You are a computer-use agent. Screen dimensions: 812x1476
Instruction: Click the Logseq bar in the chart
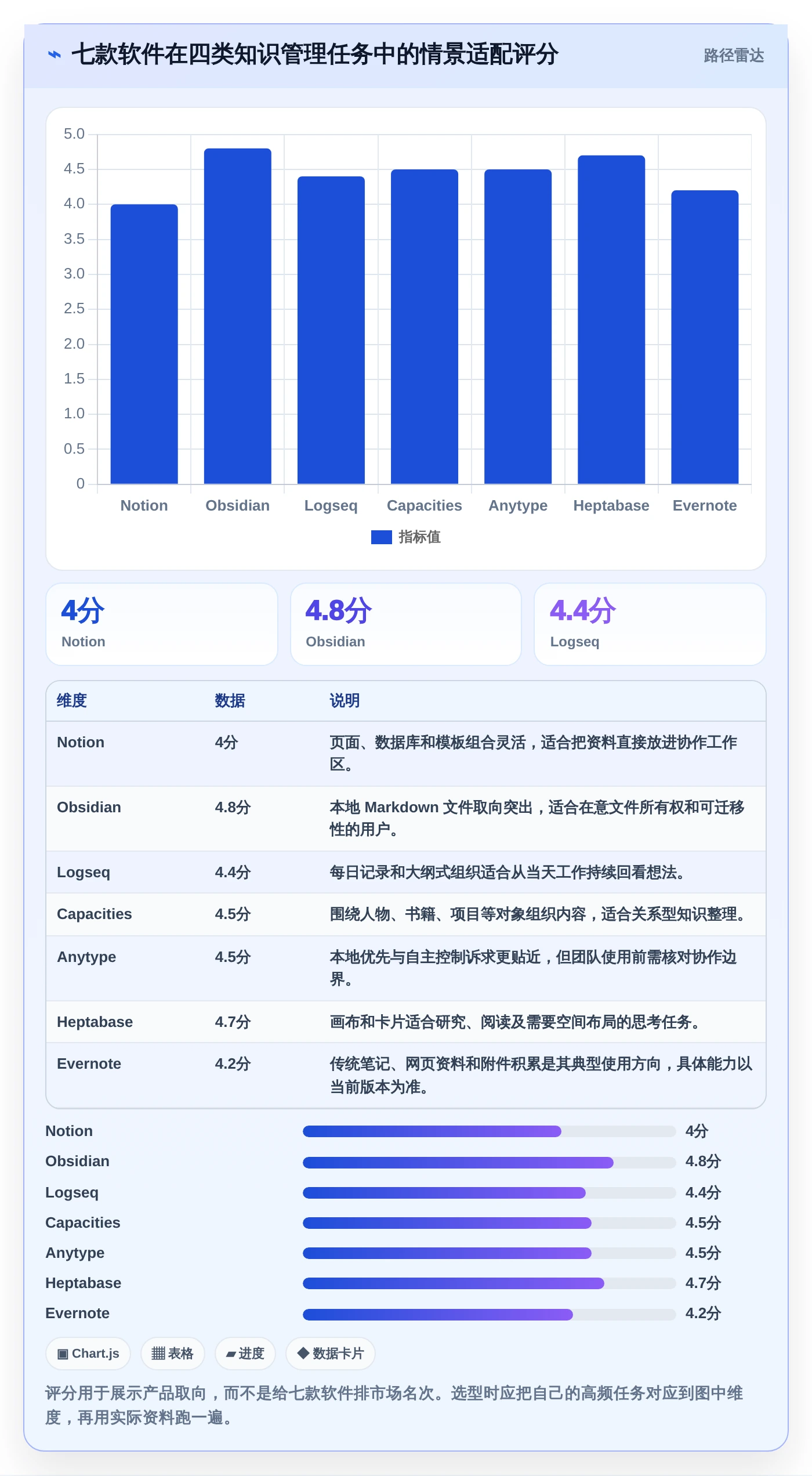point(331,330)
